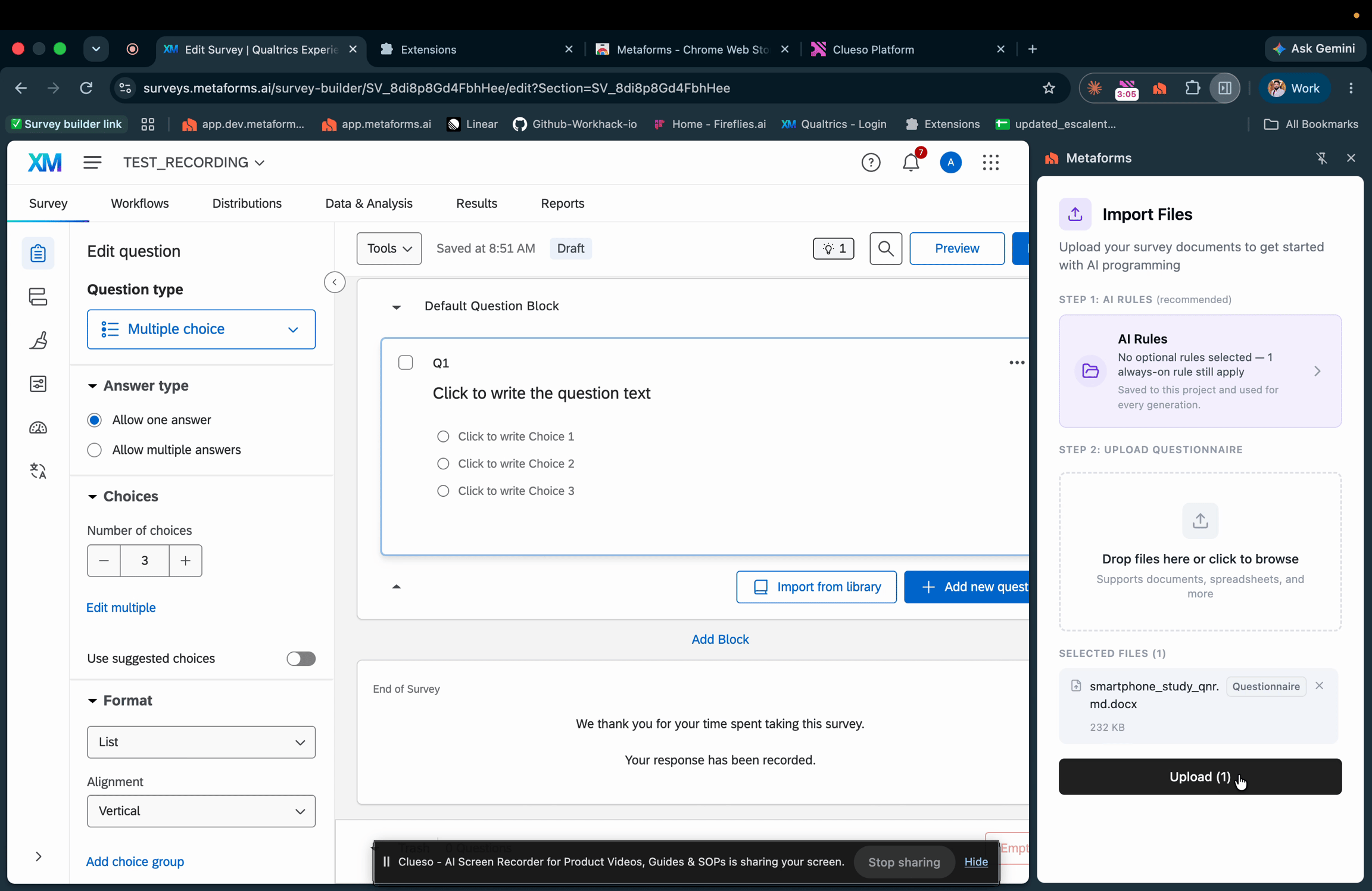Switch to the Reports tab
The image size is (1372, 891).
562,204
